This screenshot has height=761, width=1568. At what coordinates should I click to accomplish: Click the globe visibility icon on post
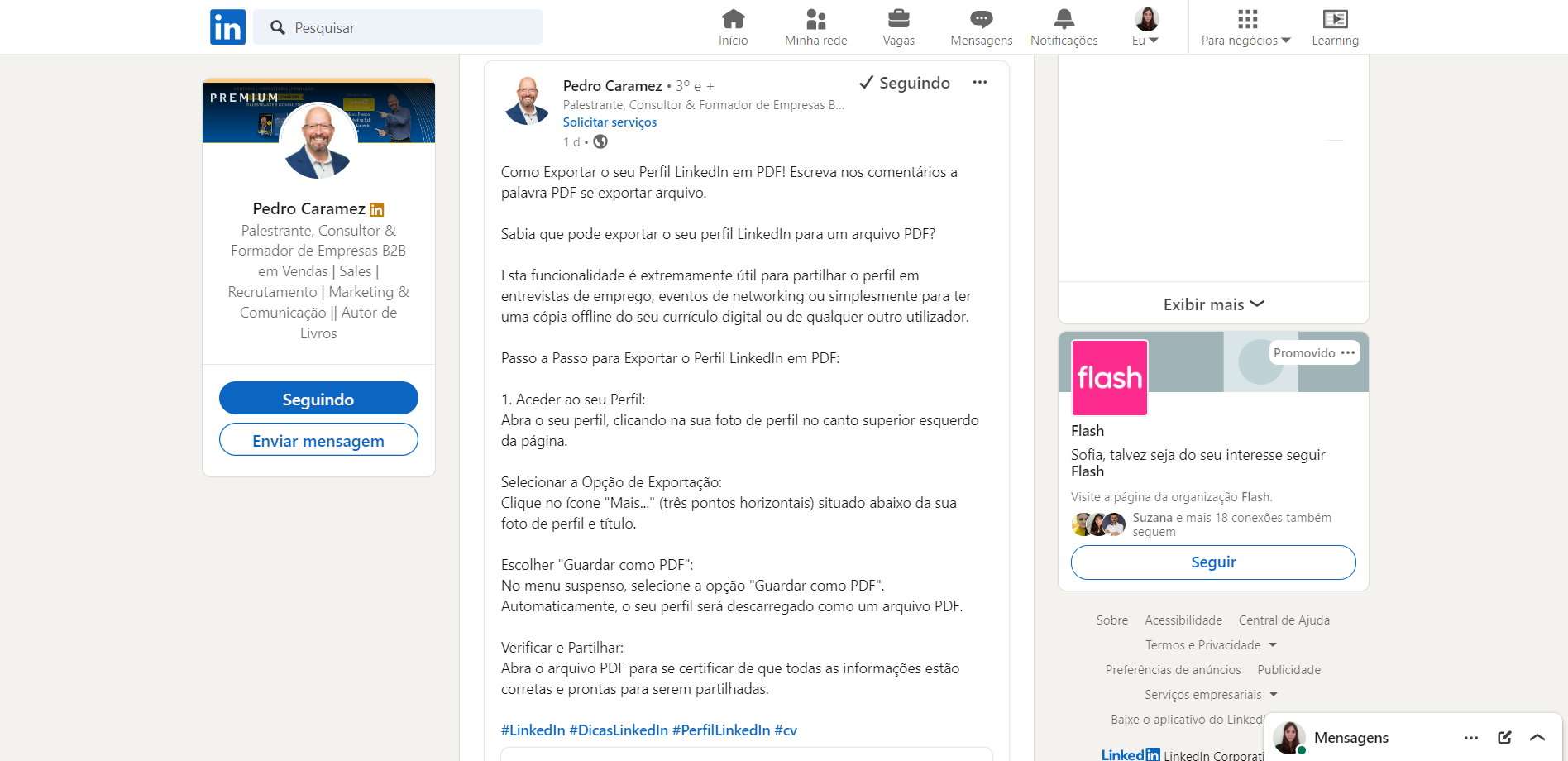[600, 141]
